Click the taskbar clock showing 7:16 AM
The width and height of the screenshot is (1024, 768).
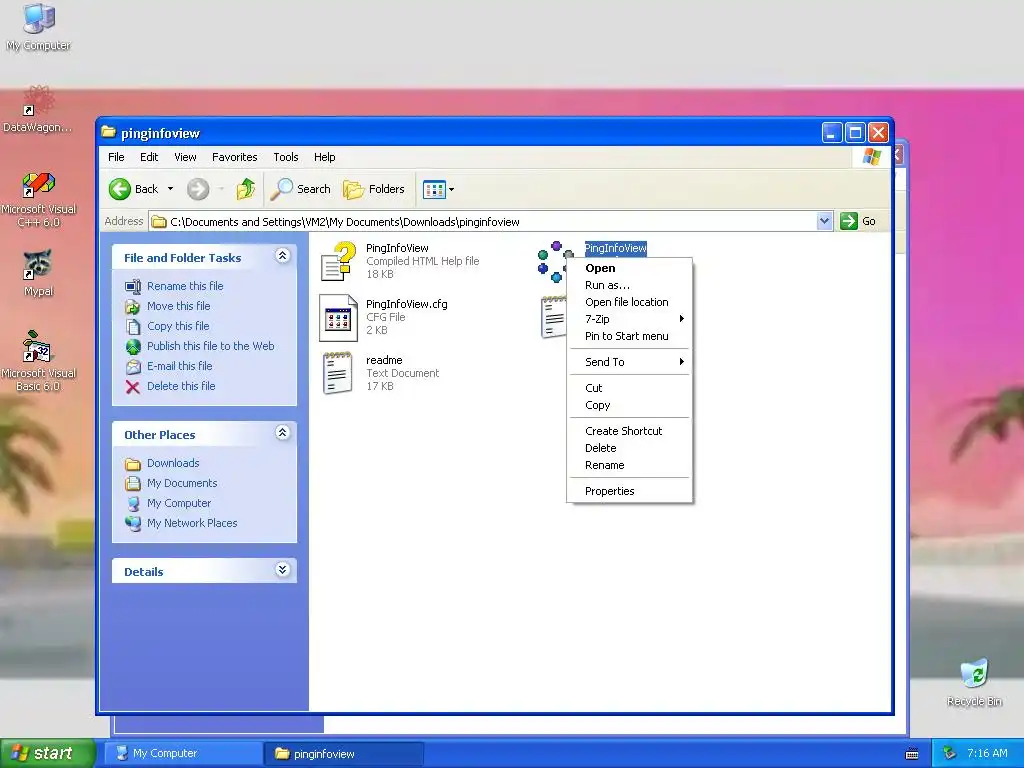987,754
